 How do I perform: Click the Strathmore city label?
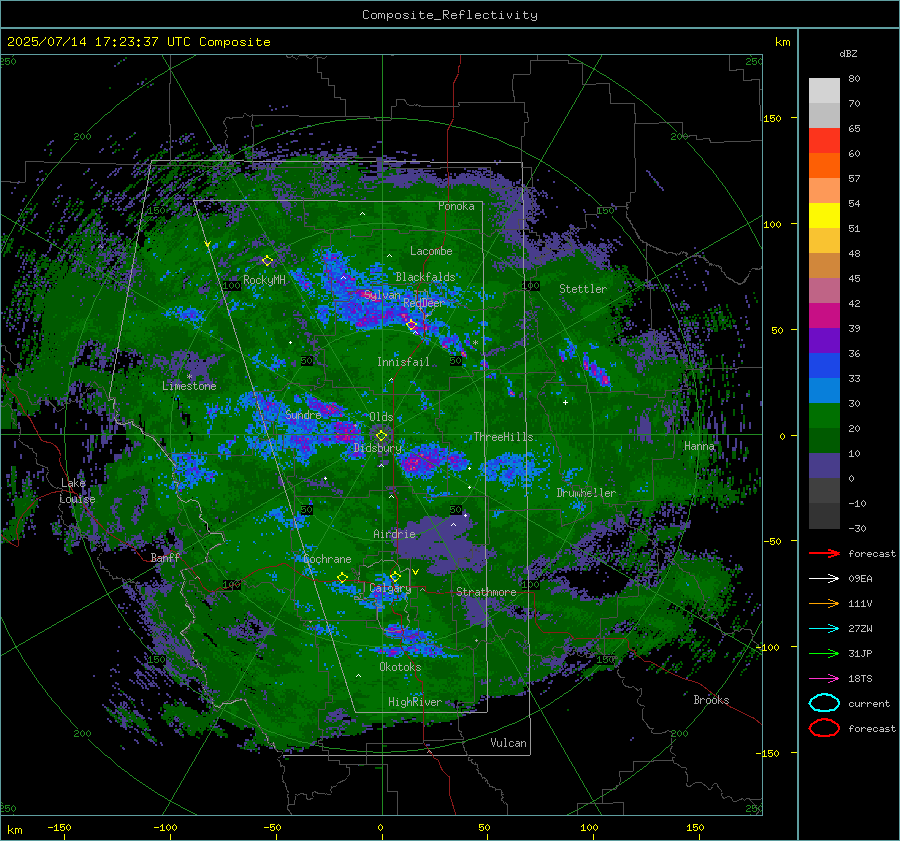[x=486, y=592]
